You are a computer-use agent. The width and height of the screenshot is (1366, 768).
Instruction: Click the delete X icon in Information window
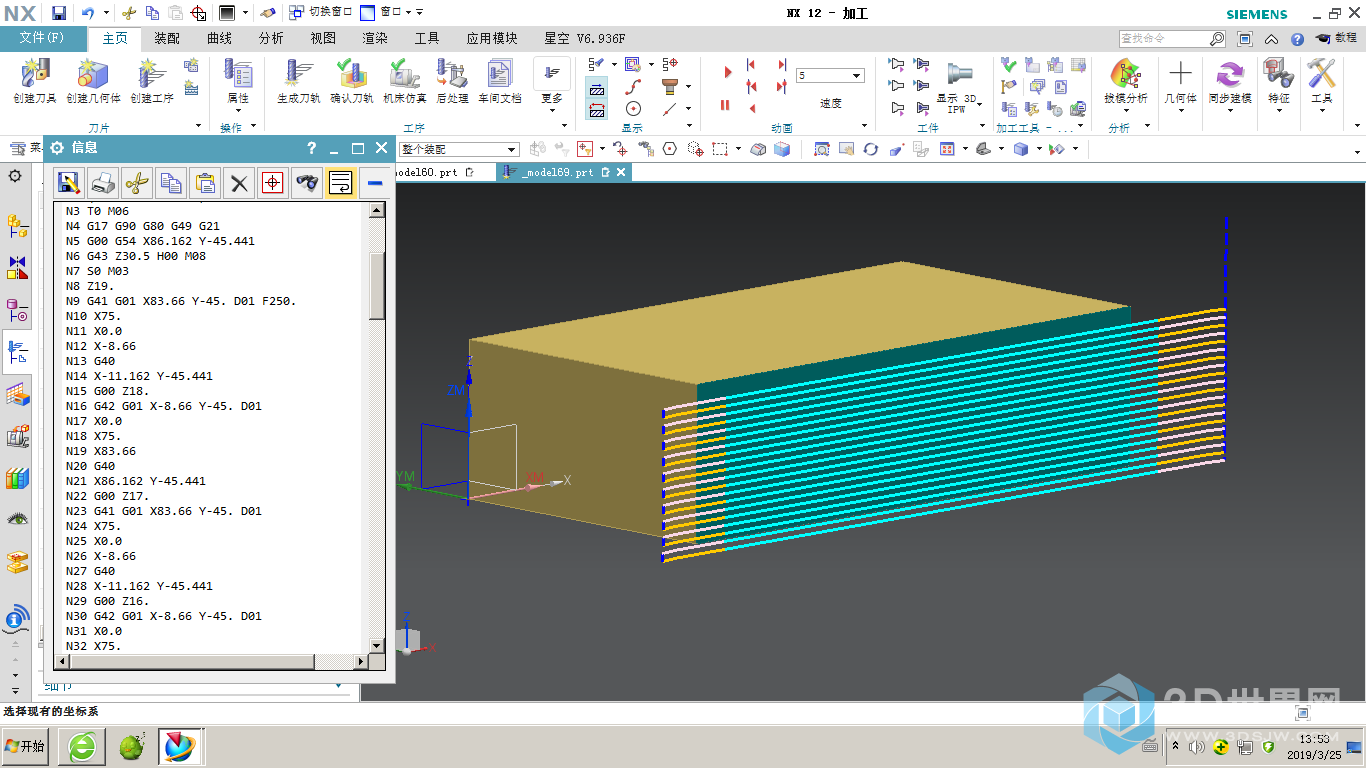[238, 183]
